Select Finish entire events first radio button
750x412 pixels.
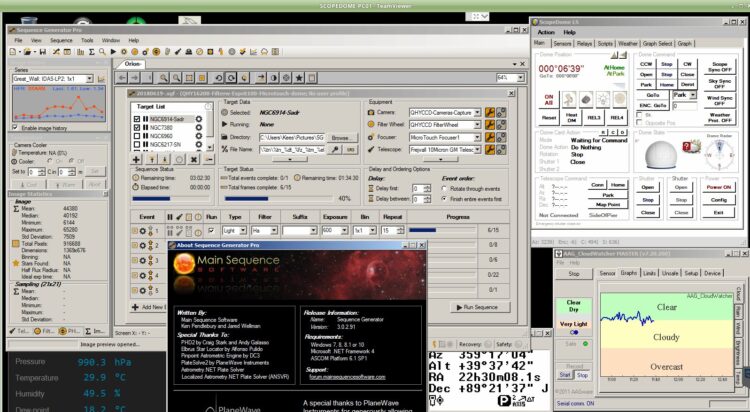[444, 199]
